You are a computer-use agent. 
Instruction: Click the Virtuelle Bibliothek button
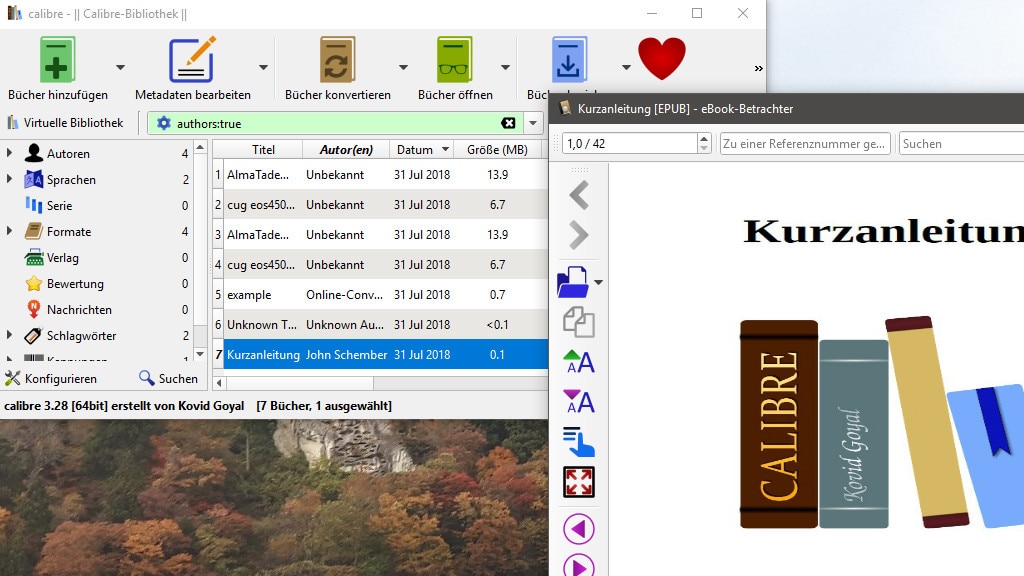(x=66, y=123)
